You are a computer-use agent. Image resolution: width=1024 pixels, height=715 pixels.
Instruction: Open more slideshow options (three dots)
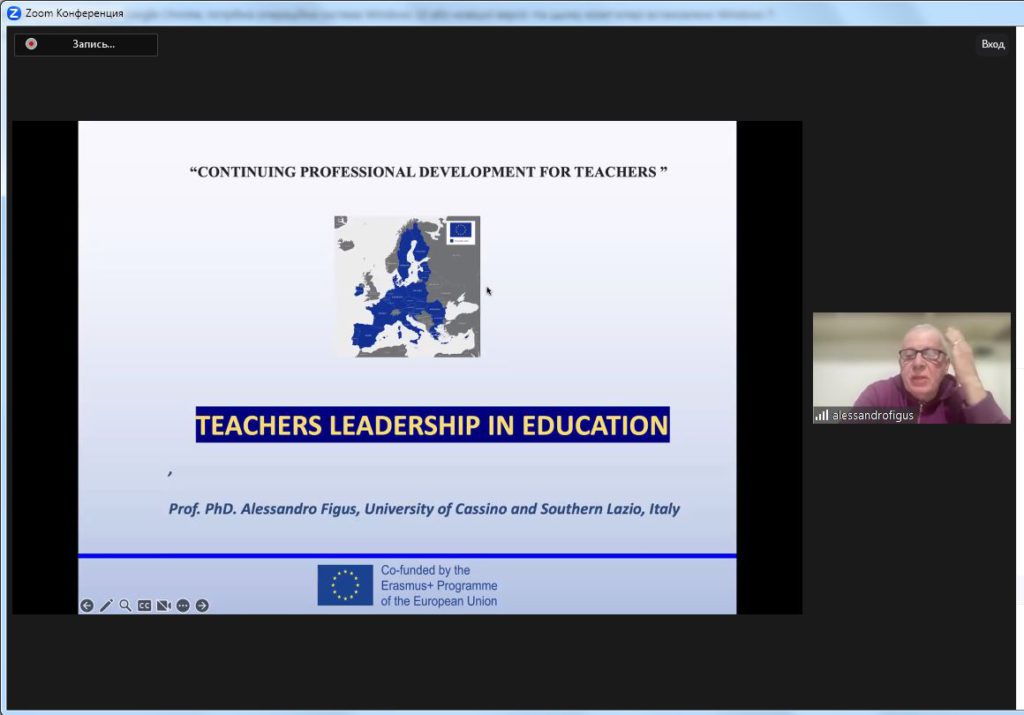tap(183, 605)
